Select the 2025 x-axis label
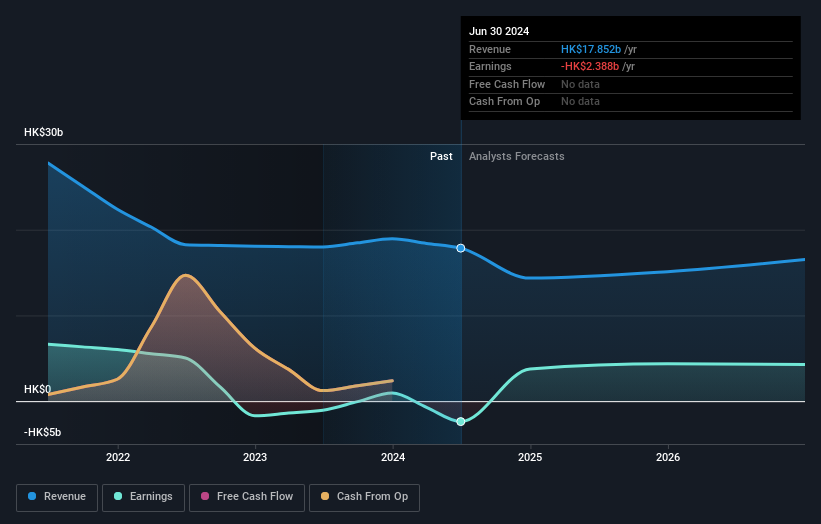821x524 pixels. tap(530, 458)
